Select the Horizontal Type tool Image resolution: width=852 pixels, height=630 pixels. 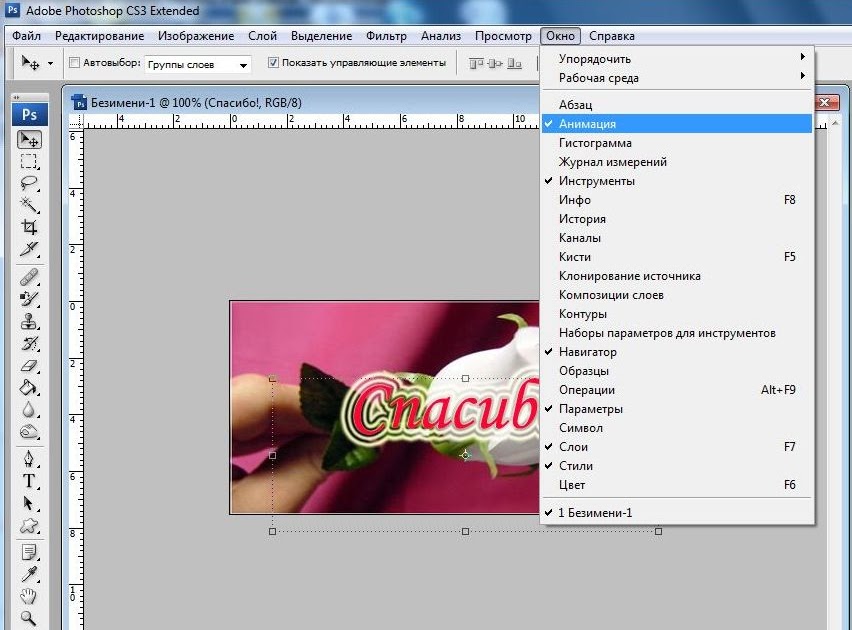[x=29, y=482]
